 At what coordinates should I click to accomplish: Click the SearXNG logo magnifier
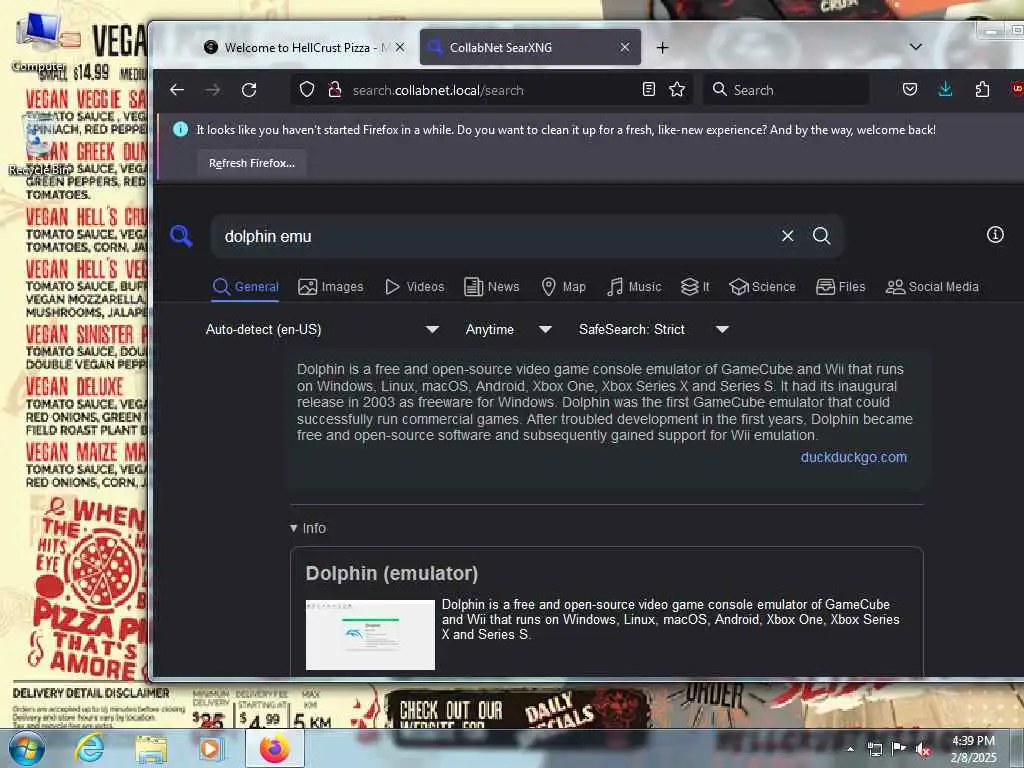tap(181, 236)
